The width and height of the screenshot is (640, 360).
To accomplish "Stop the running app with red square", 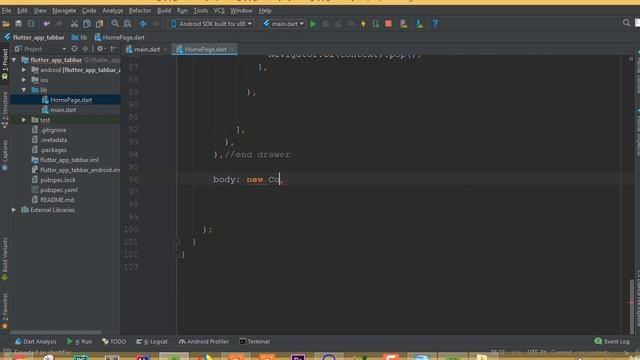I will [x=389, y=24].
